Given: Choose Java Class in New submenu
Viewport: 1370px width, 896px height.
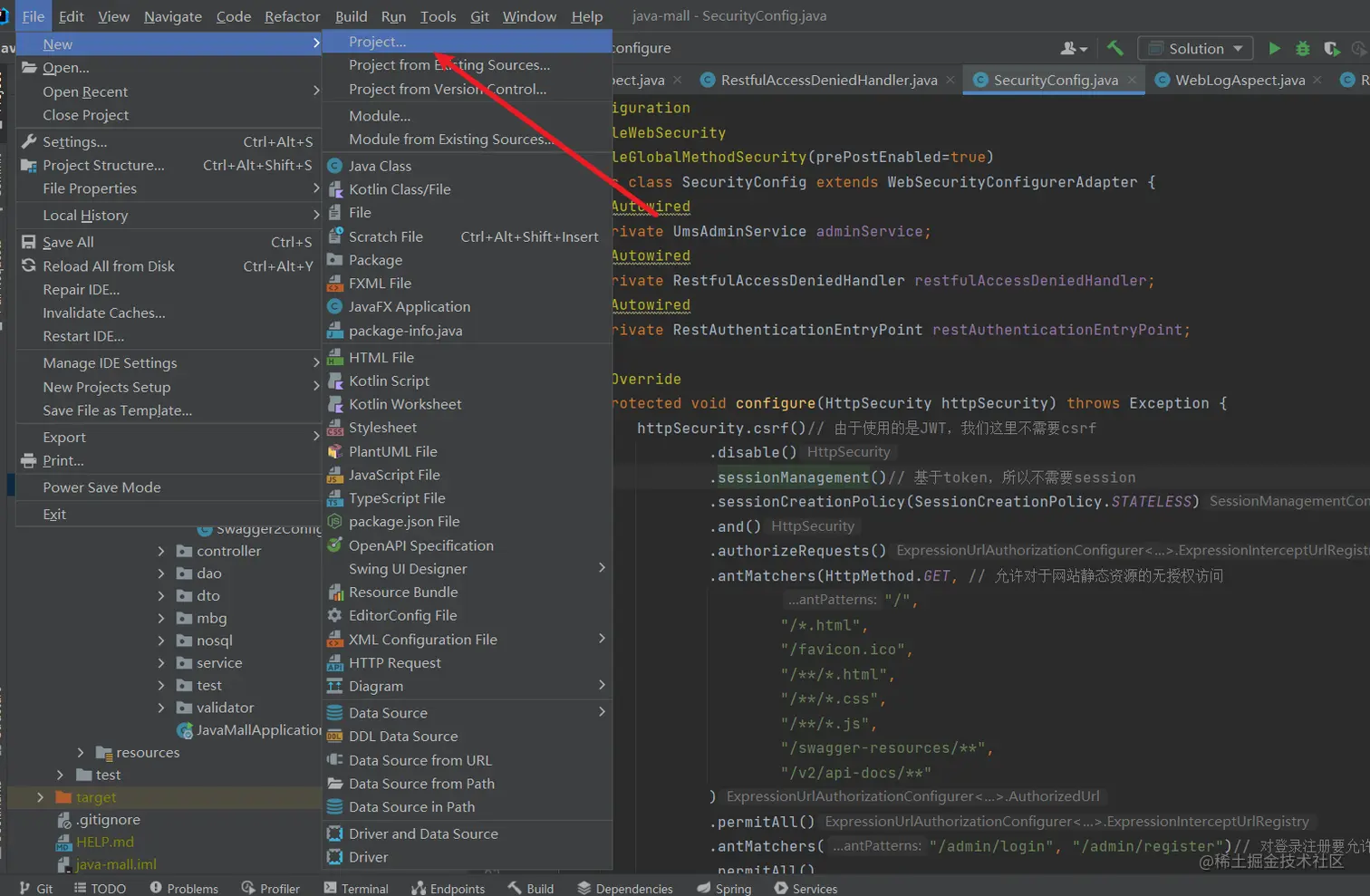Looking at the screenshot, I should 380,166.
